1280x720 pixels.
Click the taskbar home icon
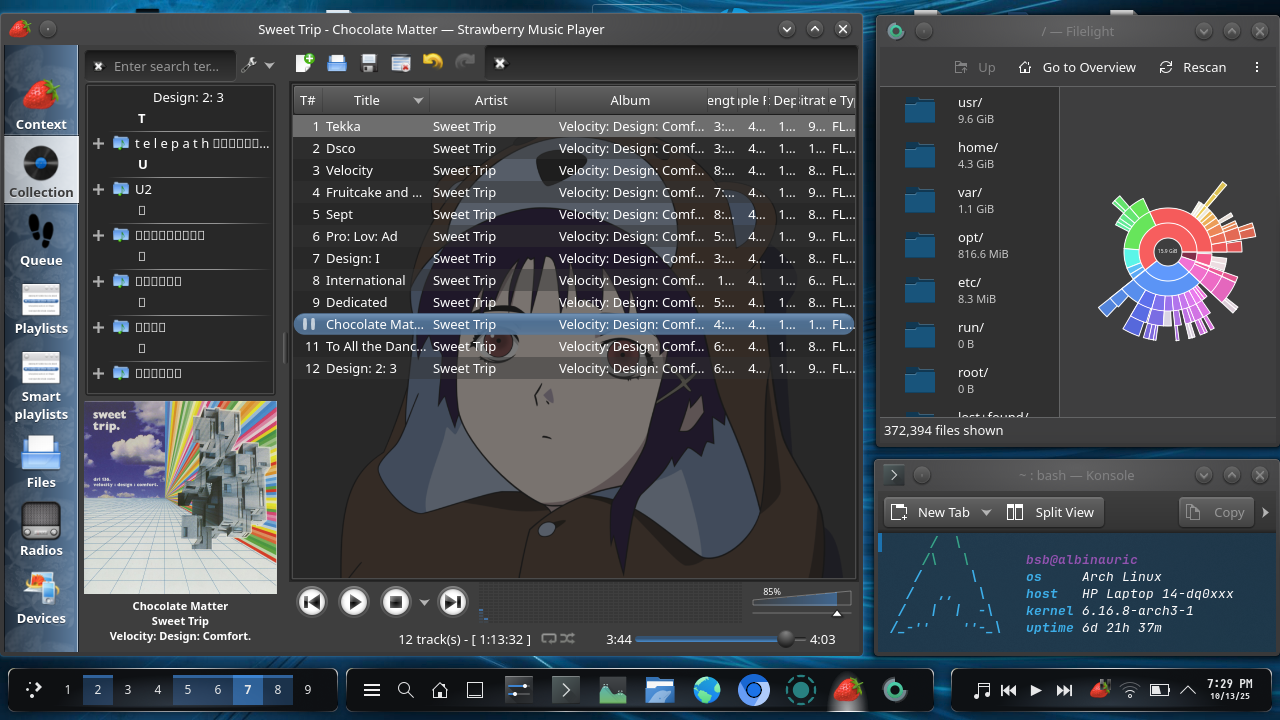tap(440, 690)
